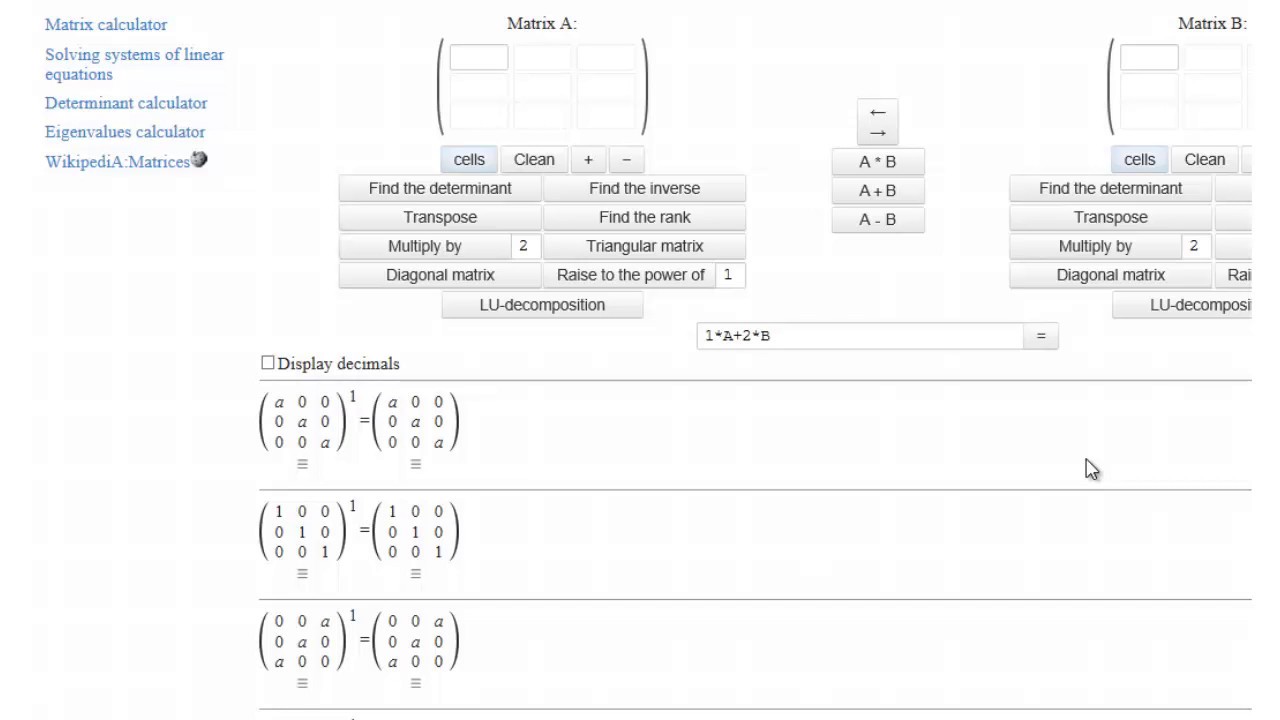Go to Eigenvalues calculator link
The image size is (1280, 720).
point(125,132)
